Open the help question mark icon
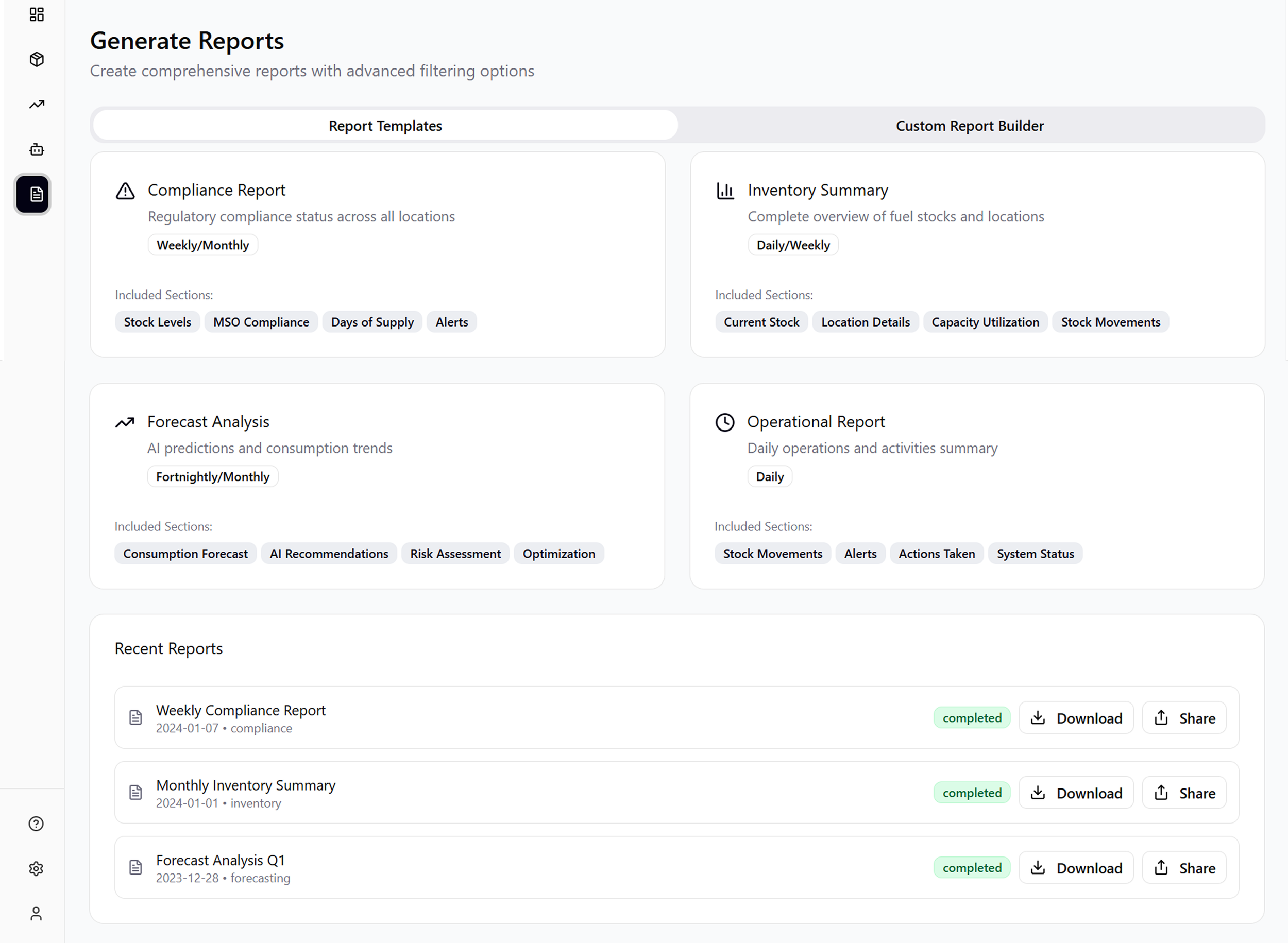This screenshot has height=943, width=1288. click(x=36, y=824)
